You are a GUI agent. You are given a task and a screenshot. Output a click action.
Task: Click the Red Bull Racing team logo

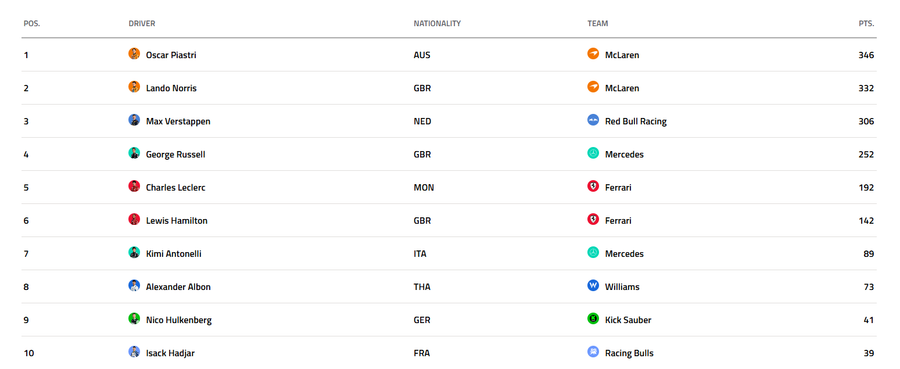coord(593,121)
